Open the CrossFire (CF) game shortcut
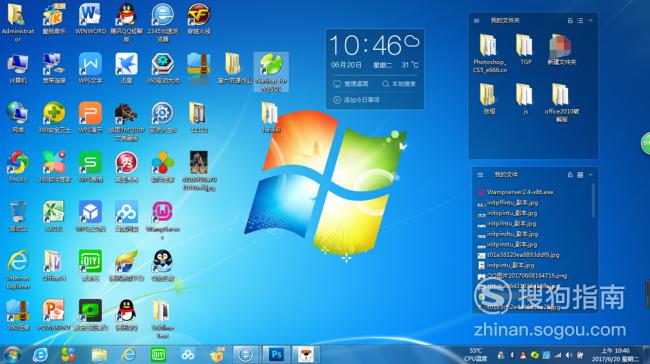650x364 pixels. coord(199,19)
